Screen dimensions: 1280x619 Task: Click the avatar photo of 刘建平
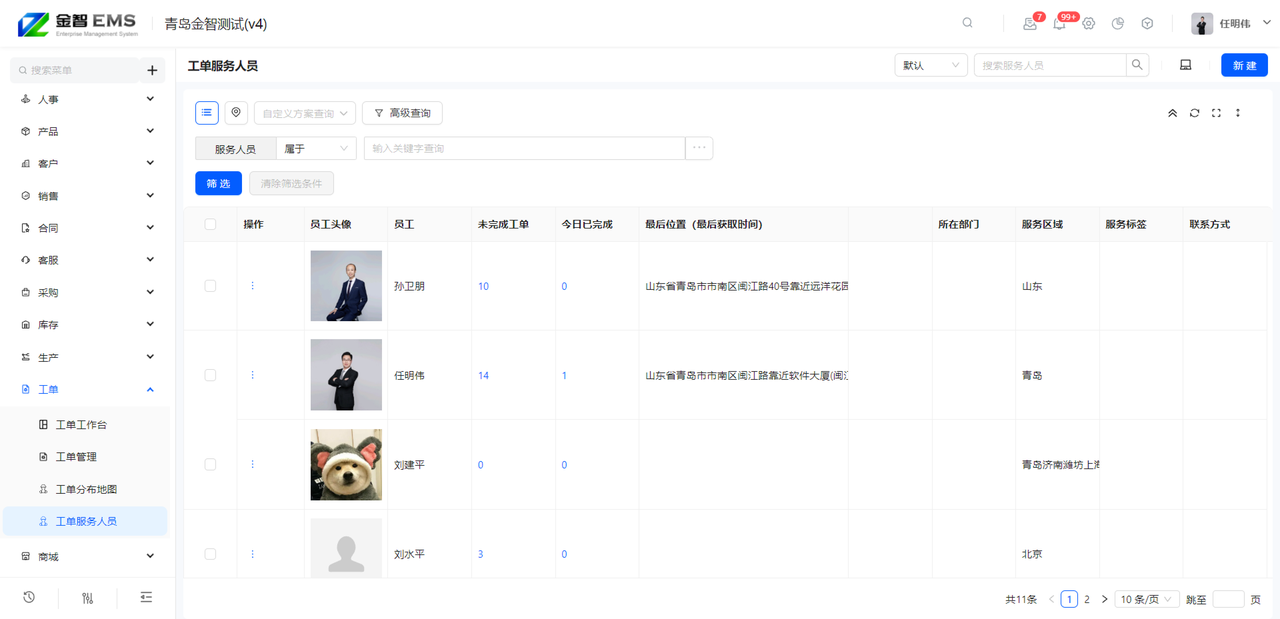click(346, 464)
